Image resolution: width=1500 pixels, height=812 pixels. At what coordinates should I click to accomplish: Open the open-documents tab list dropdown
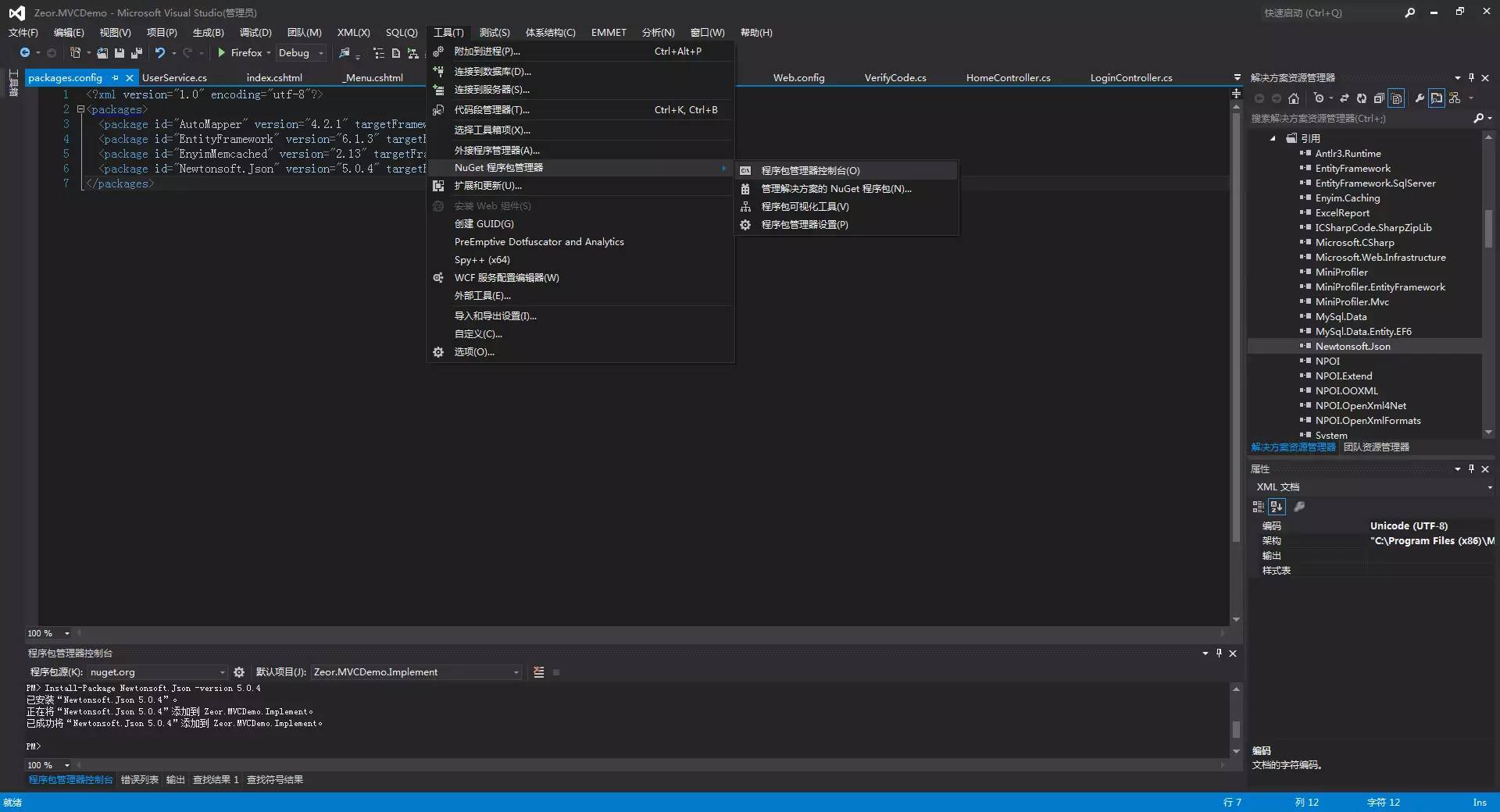pyautogui.click(x=1237, y=77)
